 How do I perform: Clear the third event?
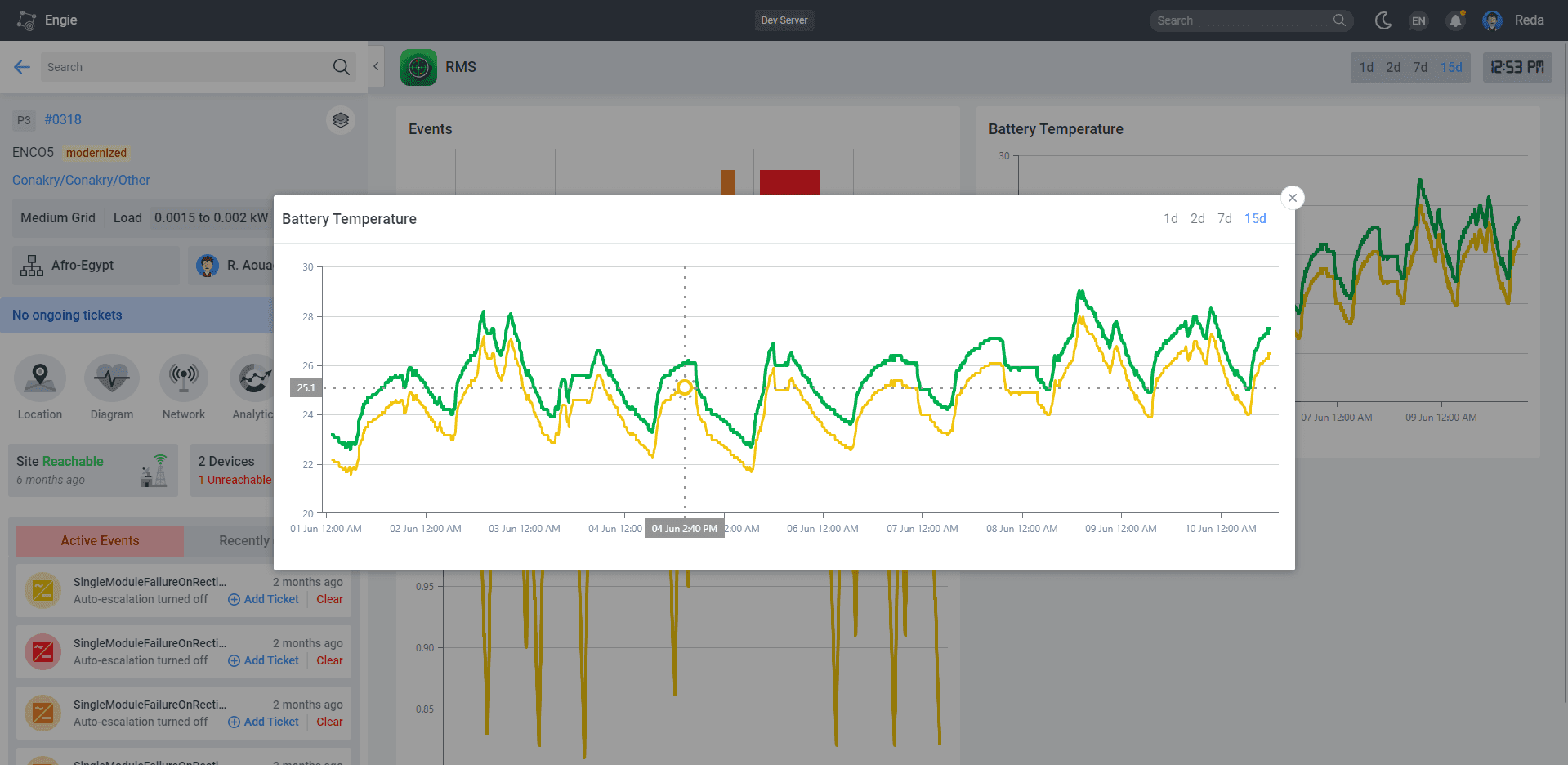[329, 722]
